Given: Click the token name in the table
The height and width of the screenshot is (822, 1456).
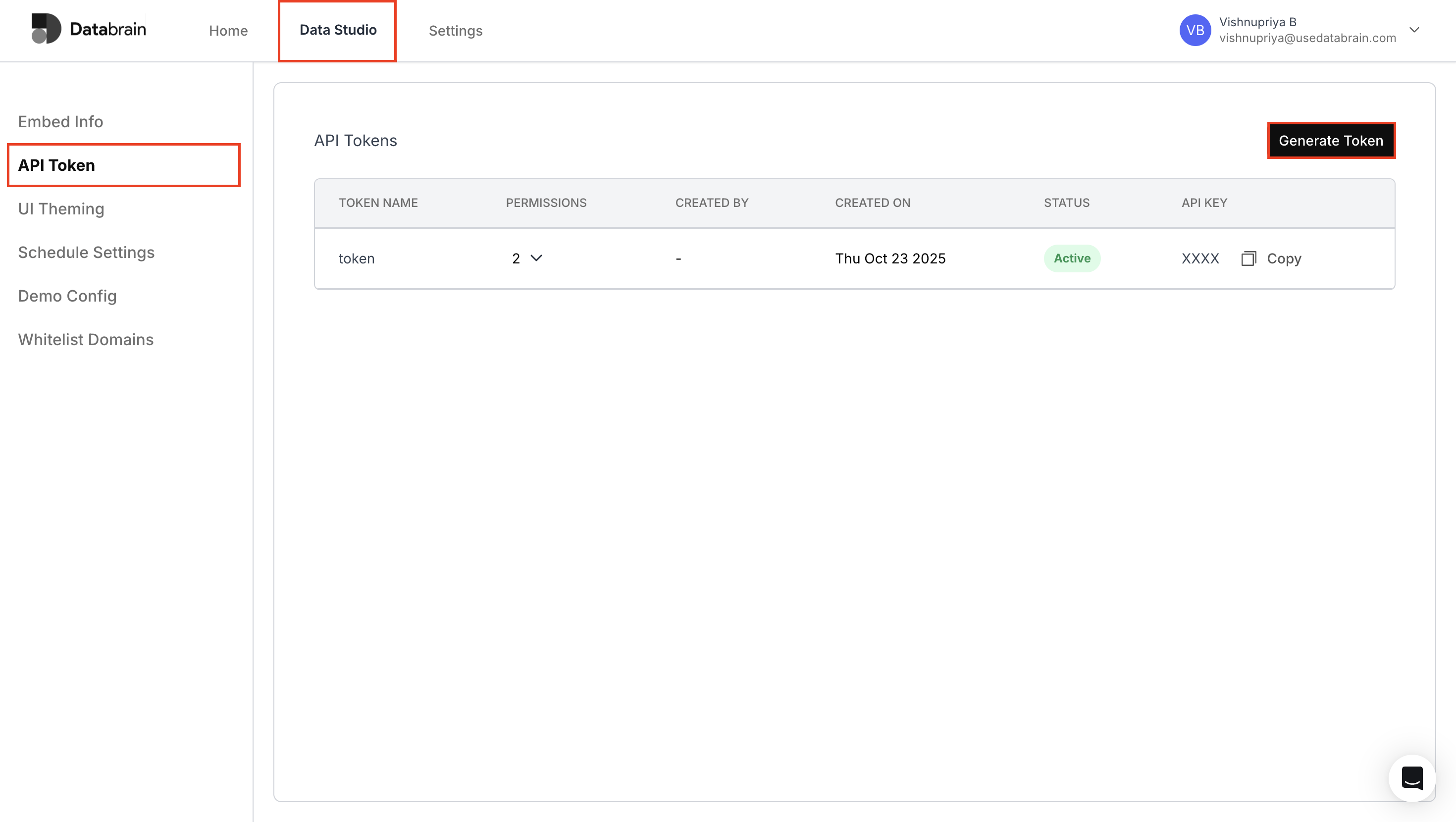Looking at the screenshot, I should coord(357,258).
